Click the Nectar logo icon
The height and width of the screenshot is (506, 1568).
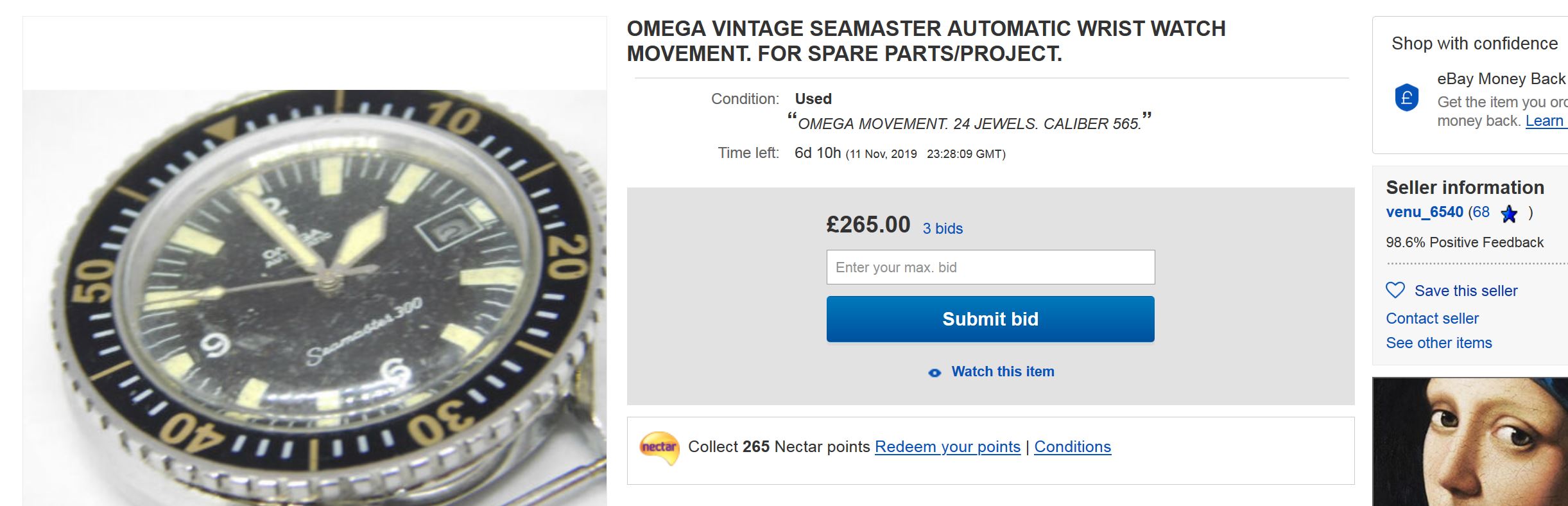(x=659, y=447)
